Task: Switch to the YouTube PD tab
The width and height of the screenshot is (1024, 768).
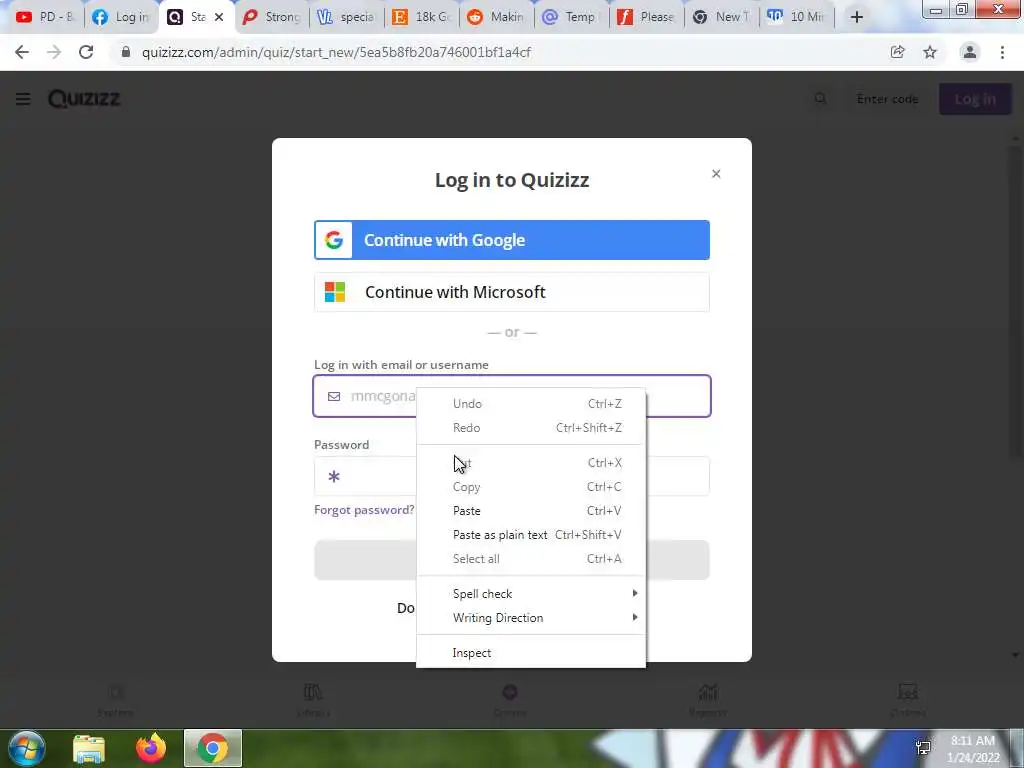Action: [x=45, y=17]
